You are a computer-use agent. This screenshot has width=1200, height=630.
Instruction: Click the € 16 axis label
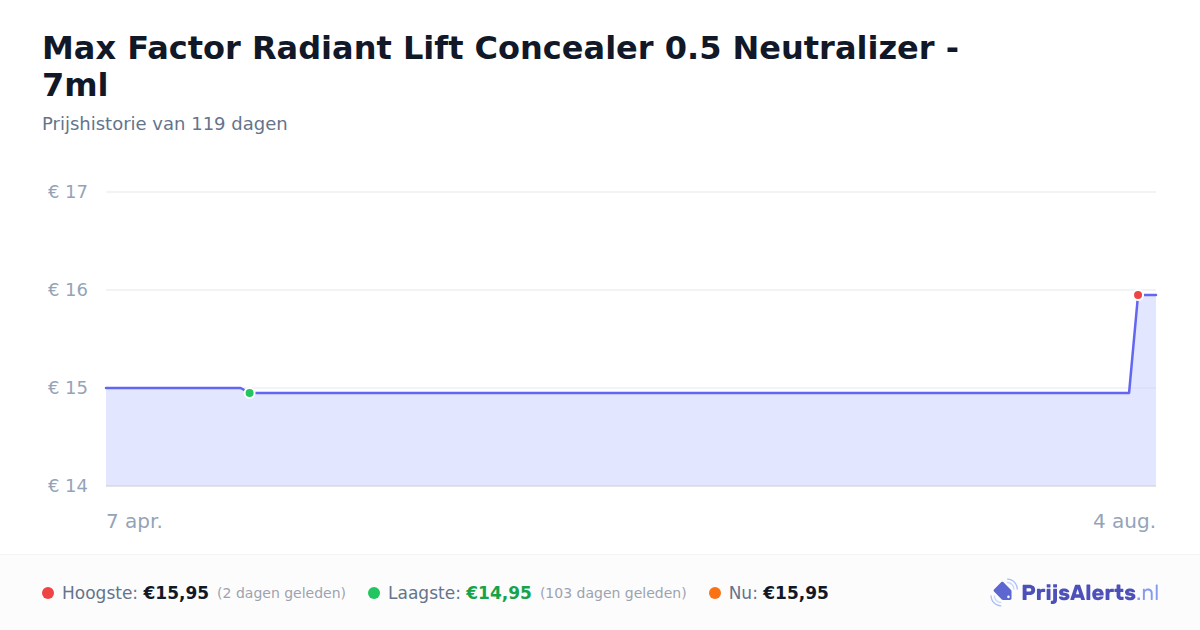pos(68,290)
